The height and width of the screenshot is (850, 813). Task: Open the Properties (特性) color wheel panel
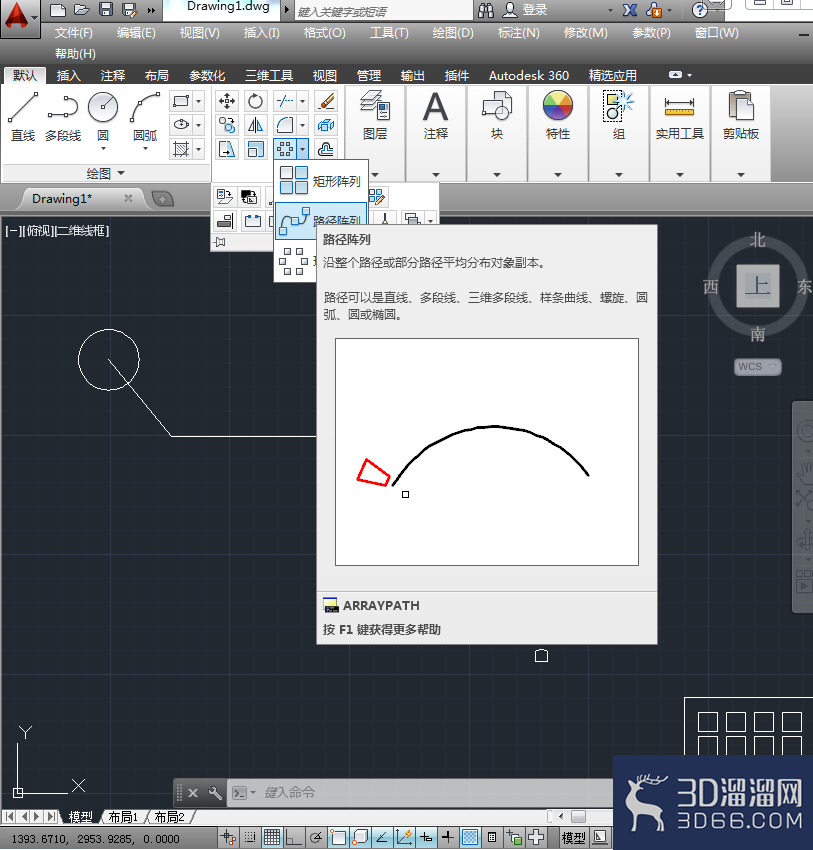tap(558, 116)
